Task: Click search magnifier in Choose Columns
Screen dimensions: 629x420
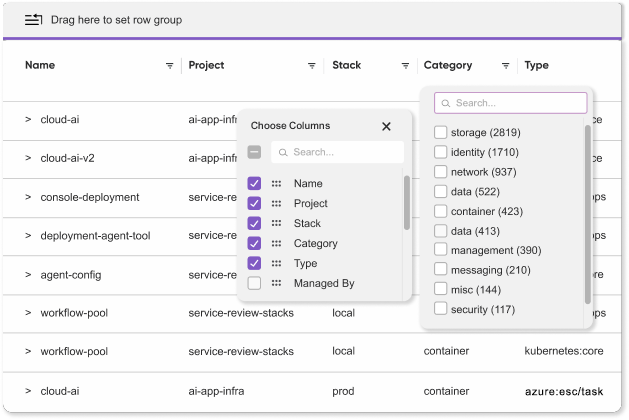Action: tap(283, 152)
